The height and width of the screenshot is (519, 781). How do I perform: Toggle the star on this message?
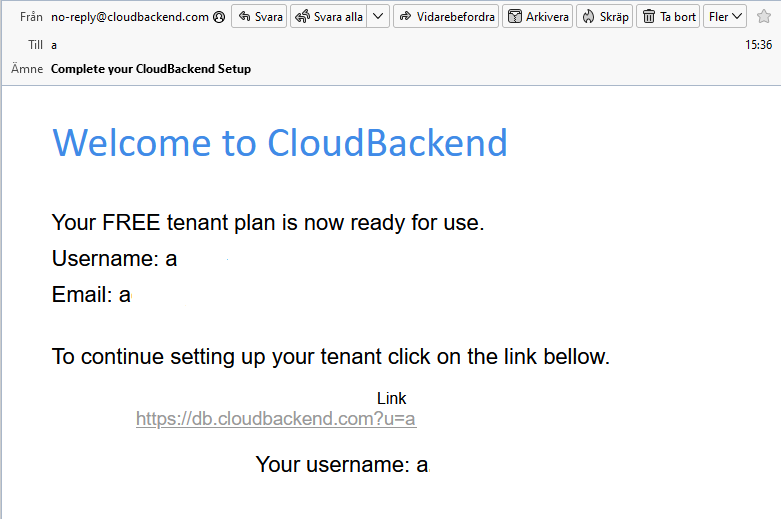[x=764, y=16]
